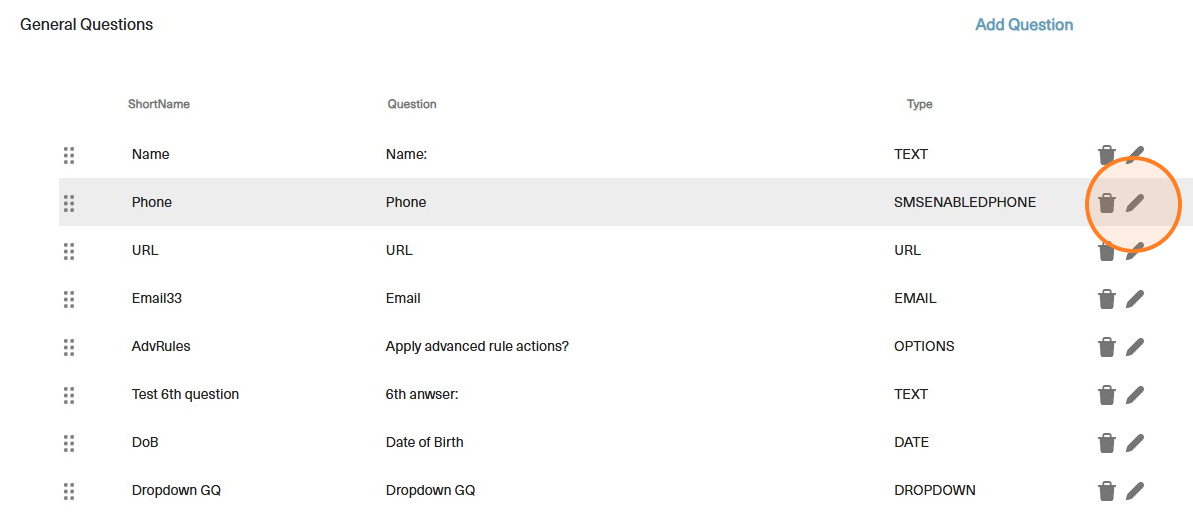Edit the AdvRules question
The height and width of the screenshot is (514, 1193).
(1134, 347)
